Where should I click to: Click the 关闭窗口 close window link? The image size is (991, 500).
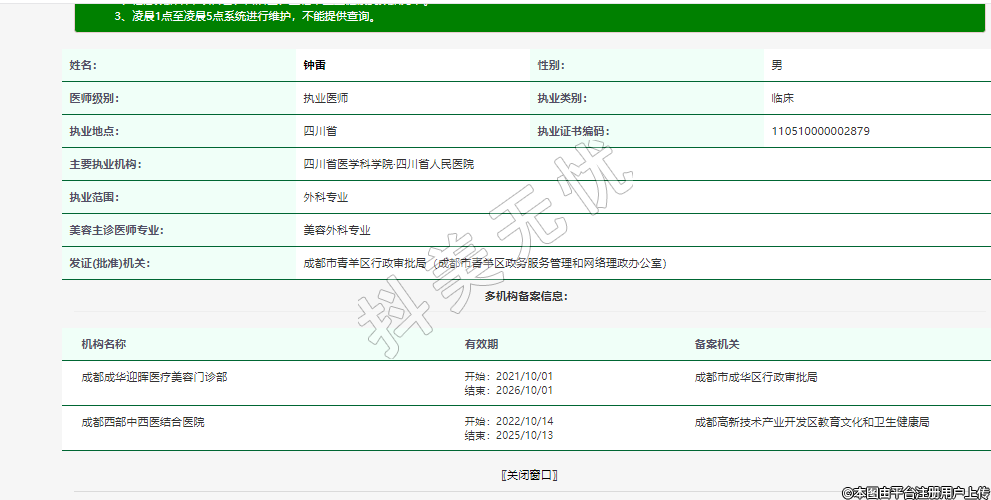tap(529, 475)
